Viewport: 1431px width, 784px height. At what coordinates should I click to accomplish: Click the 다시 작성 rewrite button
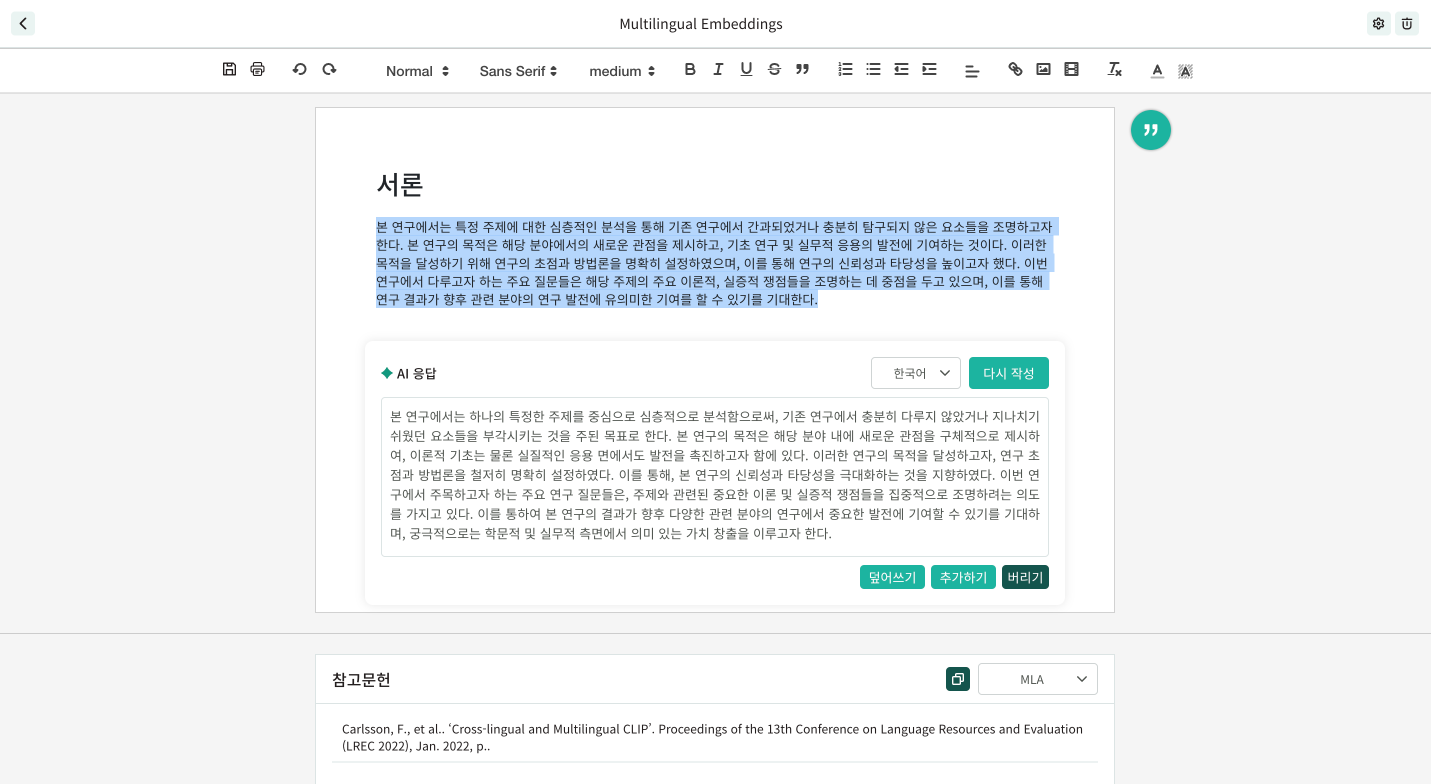coord(1009,373)
